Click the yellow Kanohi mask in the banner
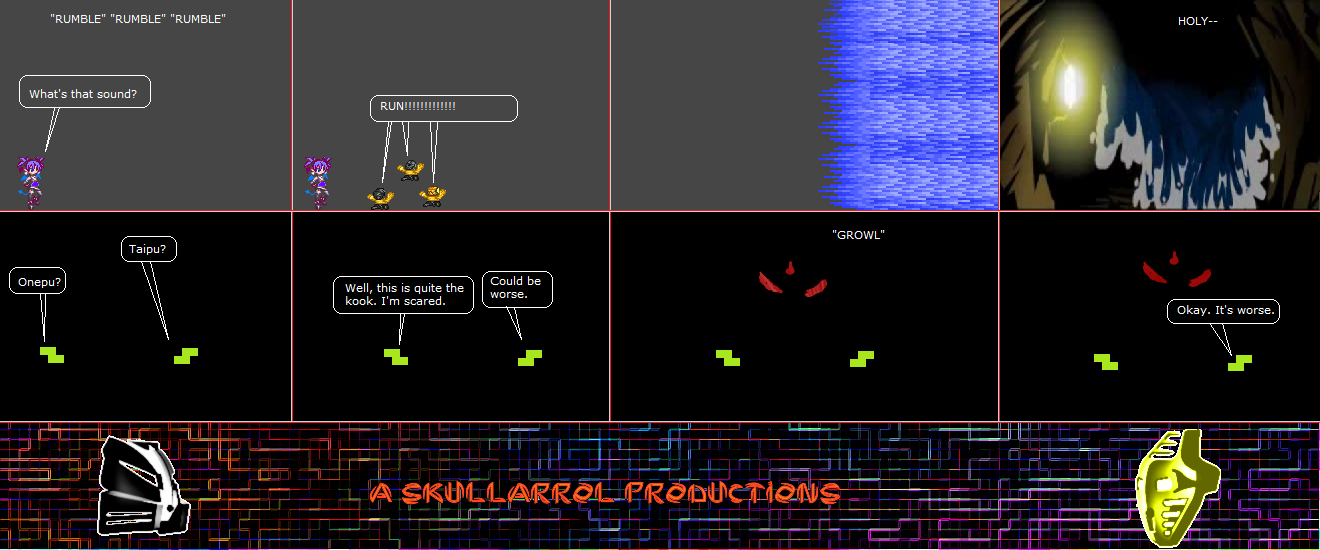This screenshot has width=1320, height=550. point(1178,487)
